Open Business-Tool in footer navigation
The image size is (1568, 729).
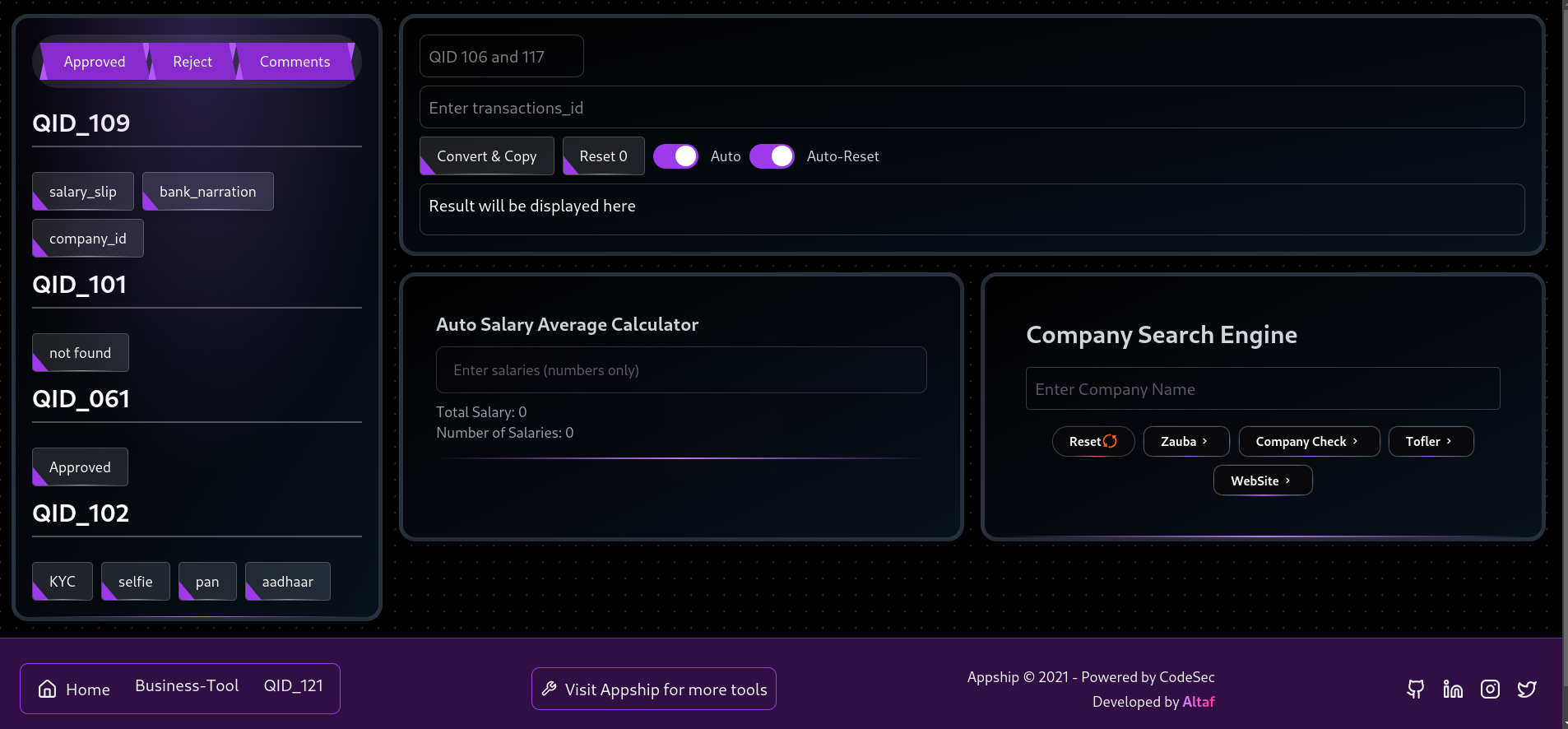pos(187,685)
